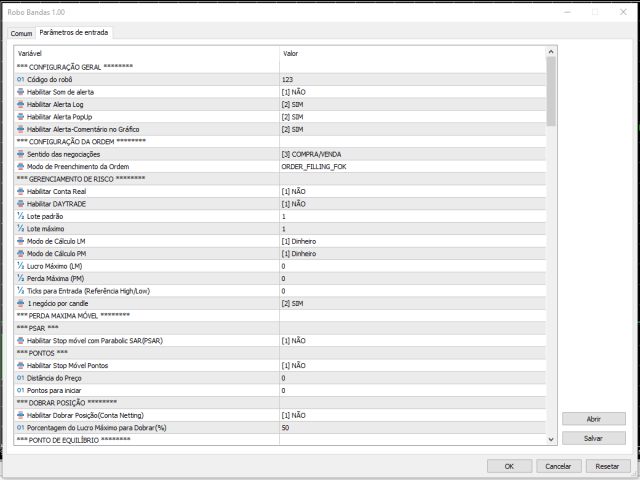Click the vertical scrollbar thumb
The width and height of the screenshot is (640, 480).
551,91
